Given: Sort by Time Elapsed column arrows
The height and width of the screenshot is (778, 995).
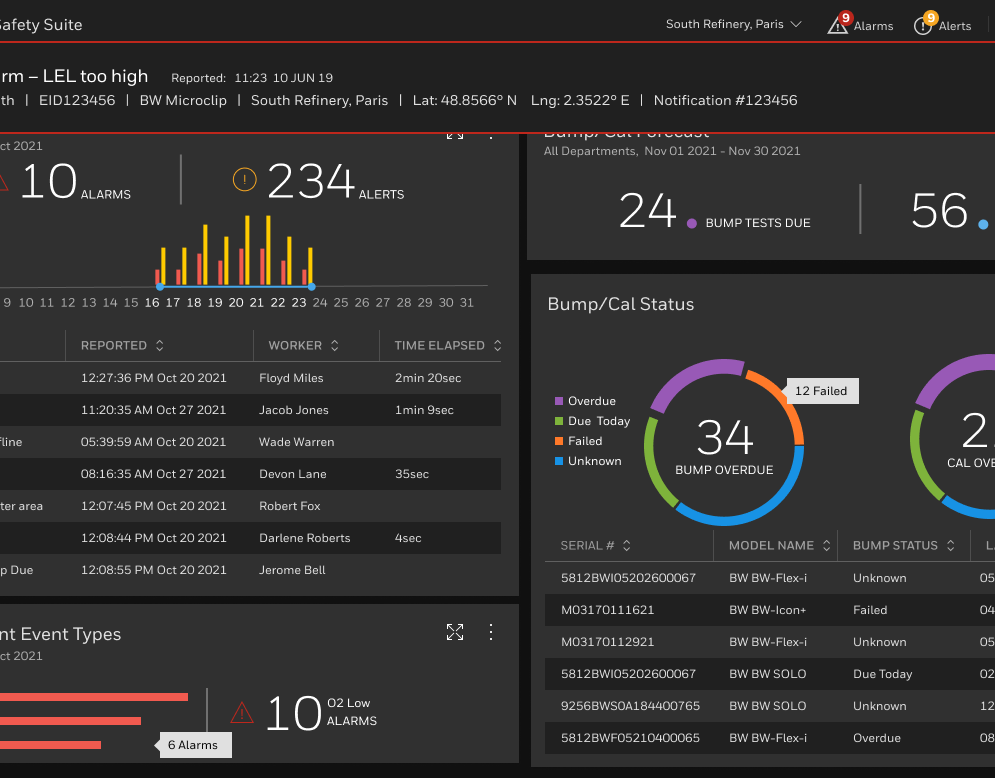Looking at the screenshot, I should [x=498, y=345].
